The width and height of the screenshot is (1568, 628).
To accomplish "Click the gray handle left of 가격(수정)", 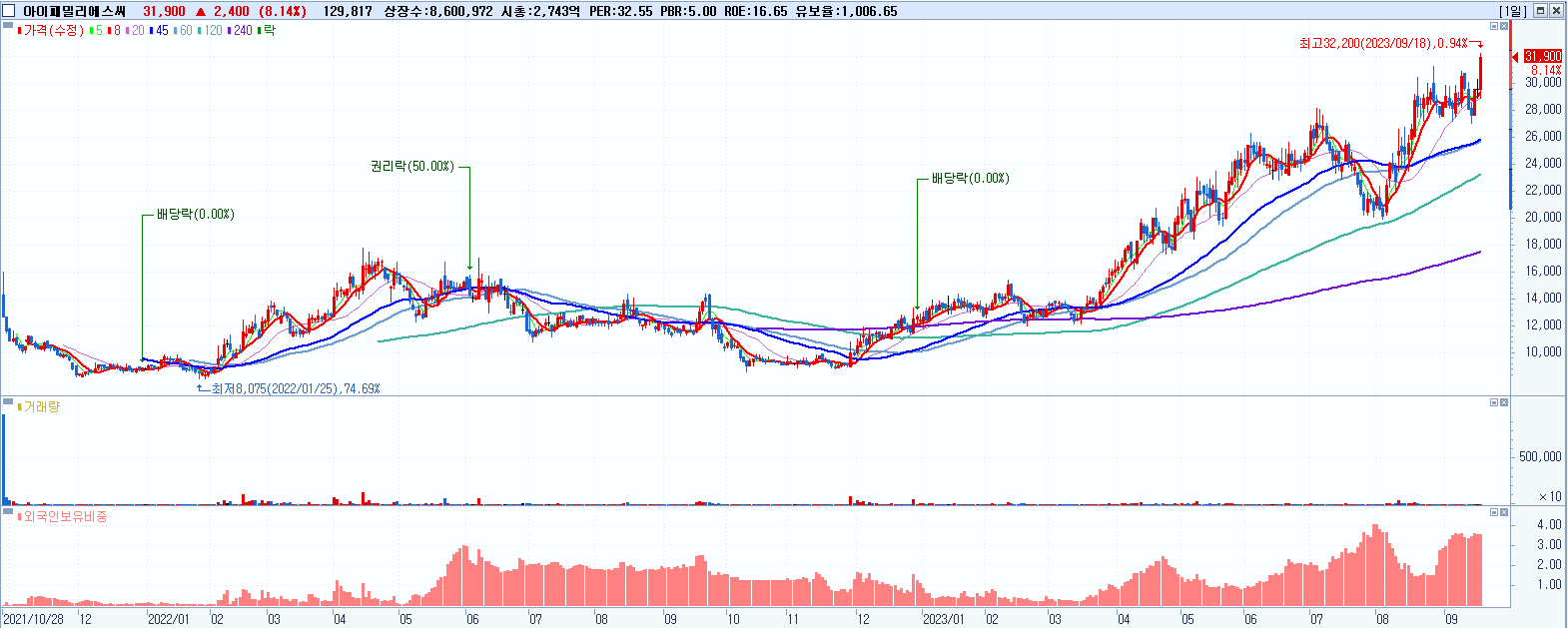I will pyautogui.click(x=8, y=26).
